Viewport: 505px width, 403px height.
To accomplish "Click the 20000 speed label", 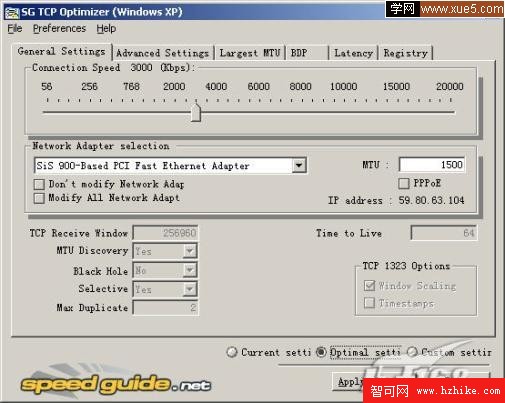I will click(x=450, y=87).
